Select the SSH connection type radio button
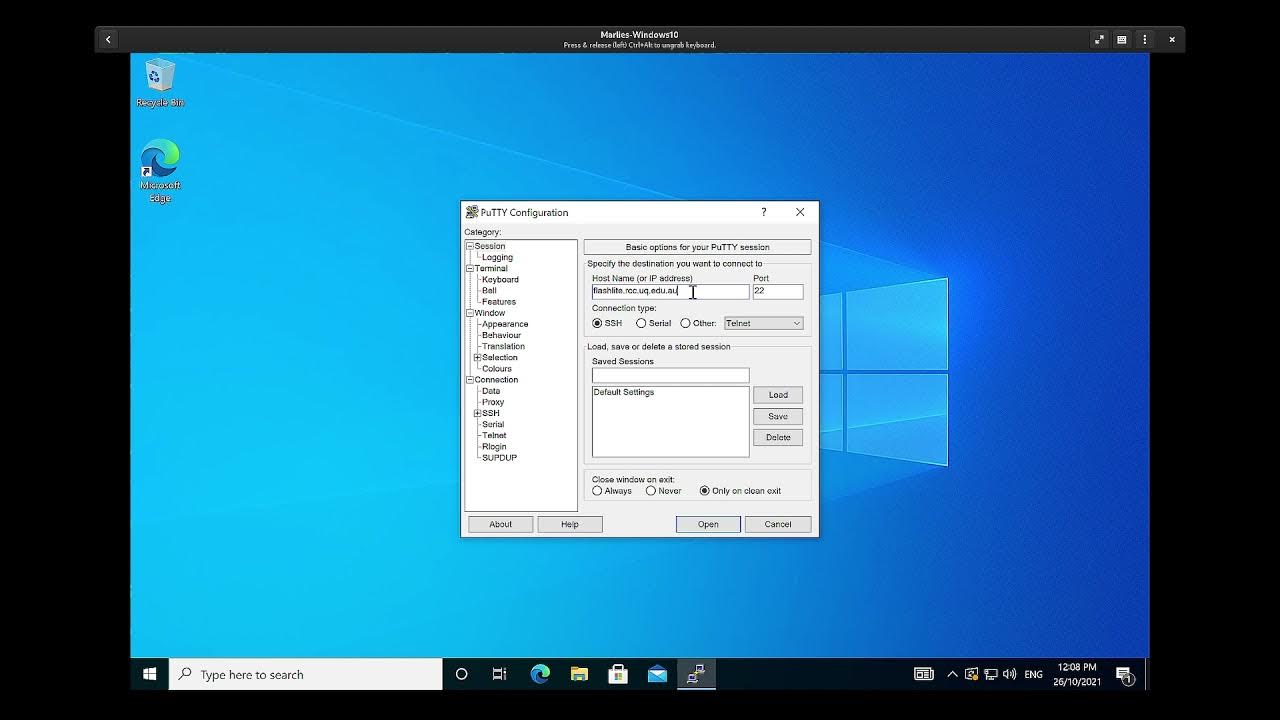 tap(597, 323)
